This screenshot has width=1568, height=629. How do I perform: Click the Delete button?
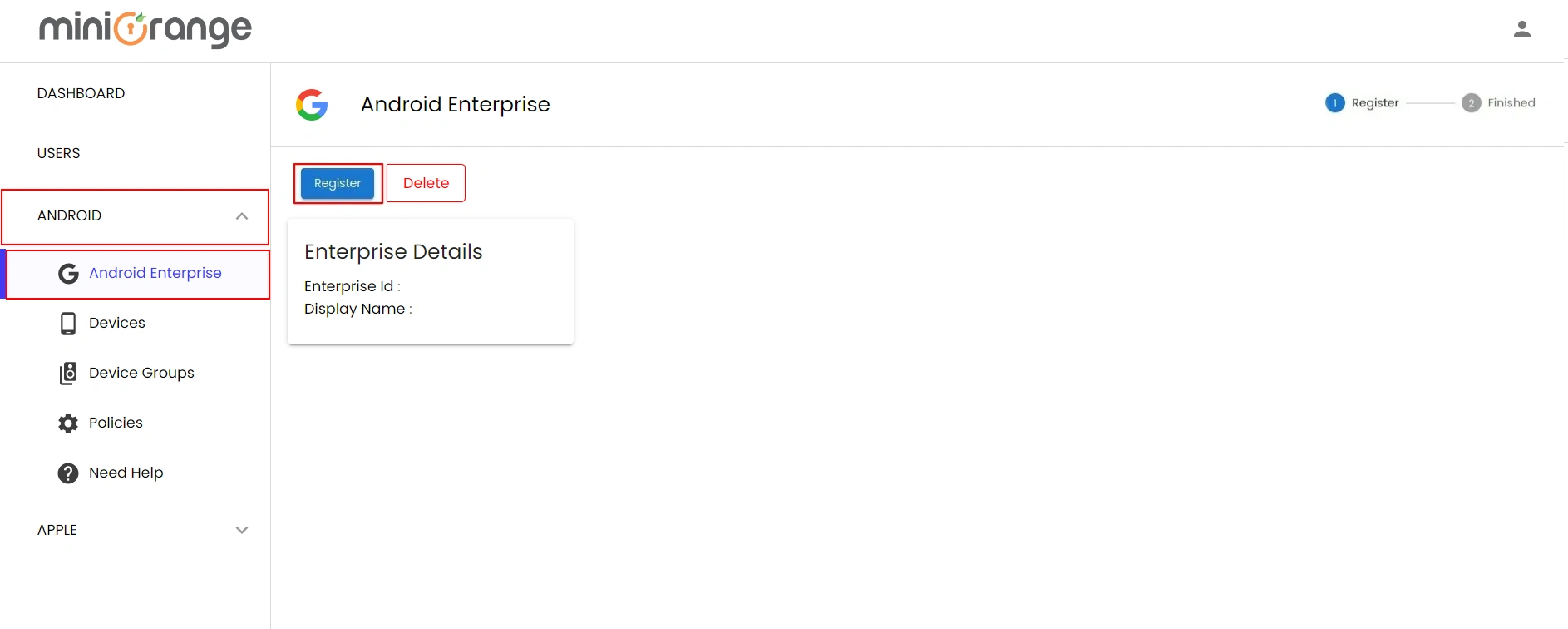[x=426, y=182]
